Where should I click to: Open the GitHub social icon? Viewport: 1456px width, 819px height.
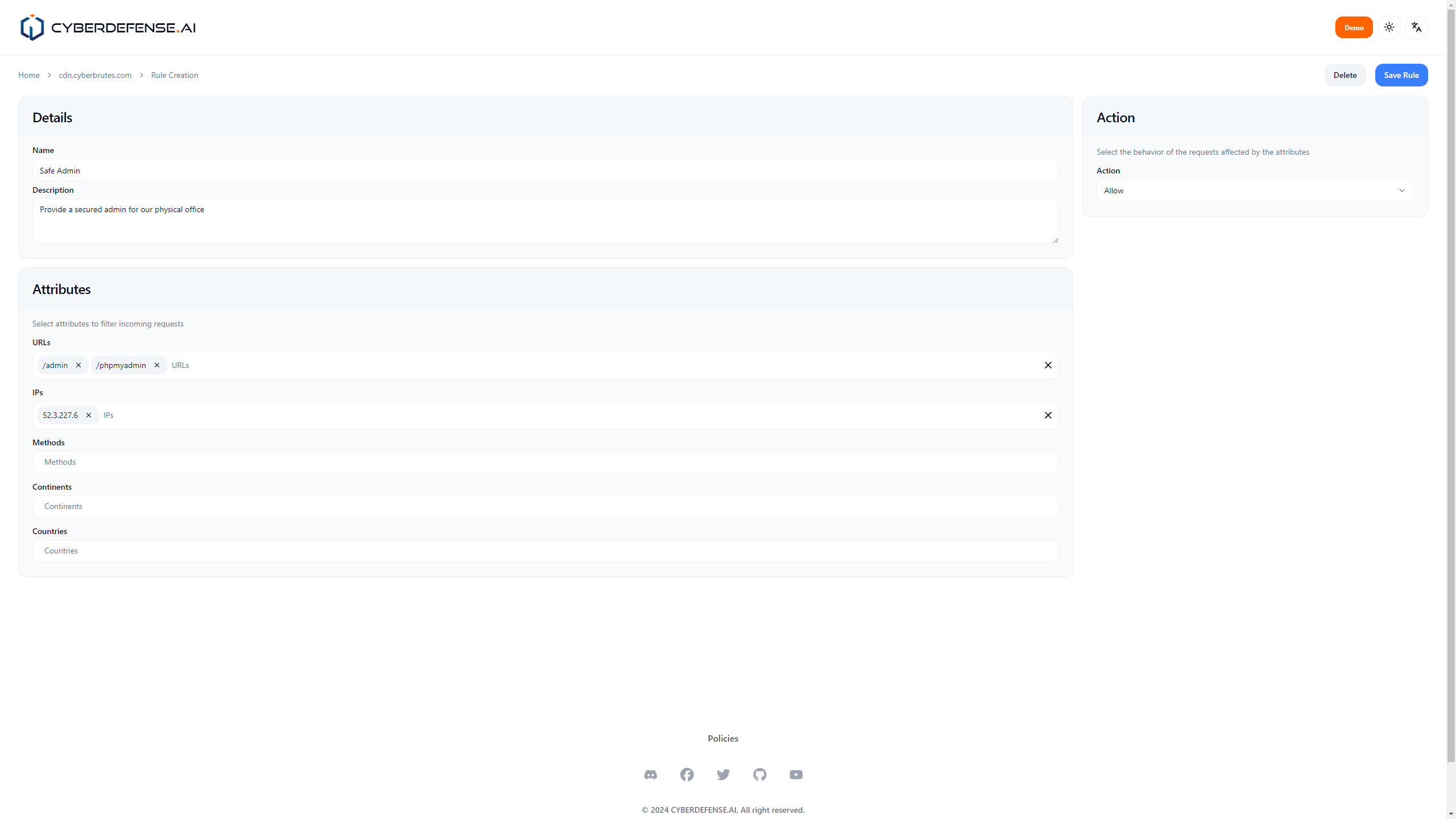click(x=759, y=775)
